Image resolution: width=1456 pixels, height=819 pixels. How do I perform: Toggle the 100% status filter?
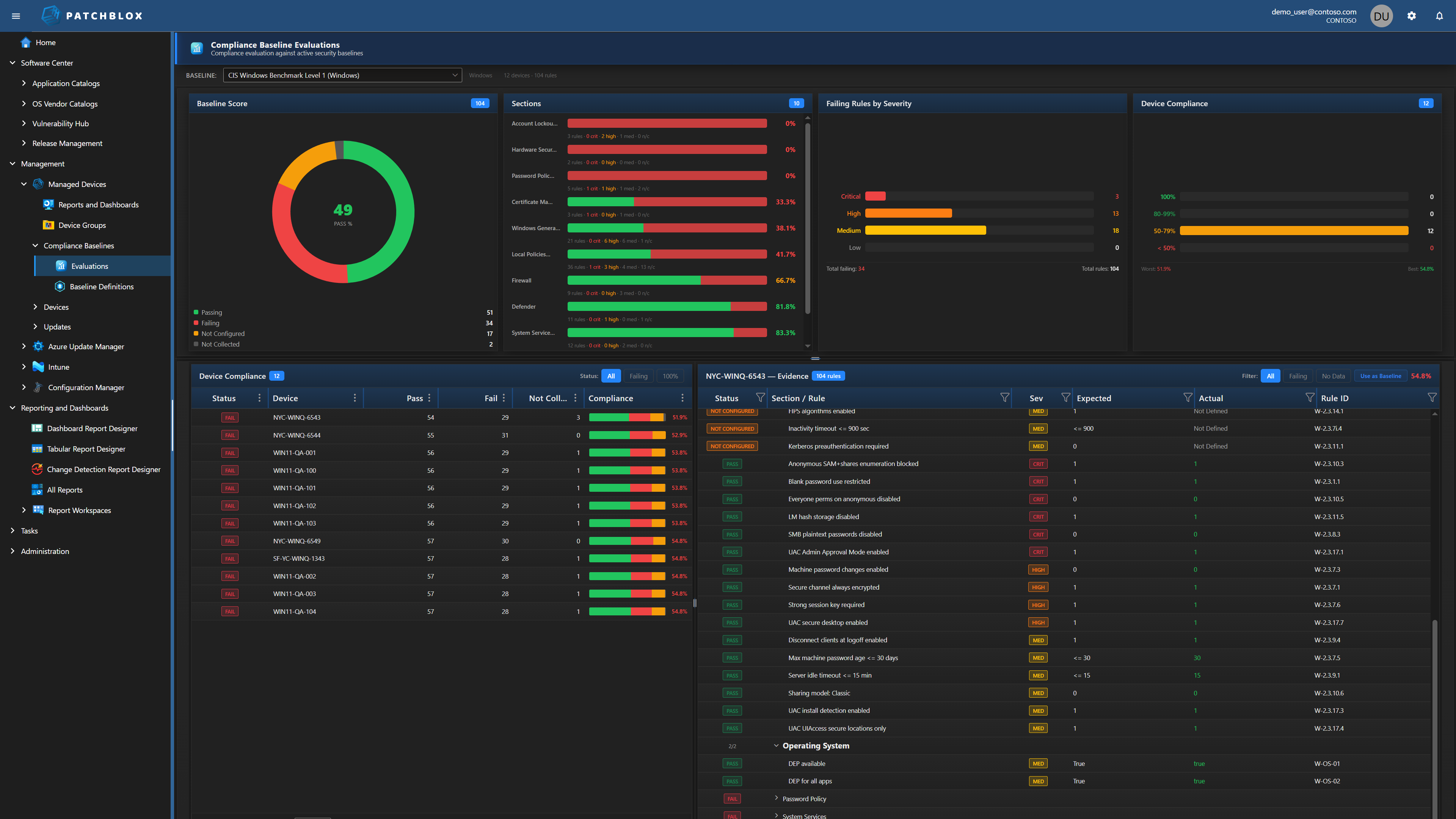coord(670,375)
